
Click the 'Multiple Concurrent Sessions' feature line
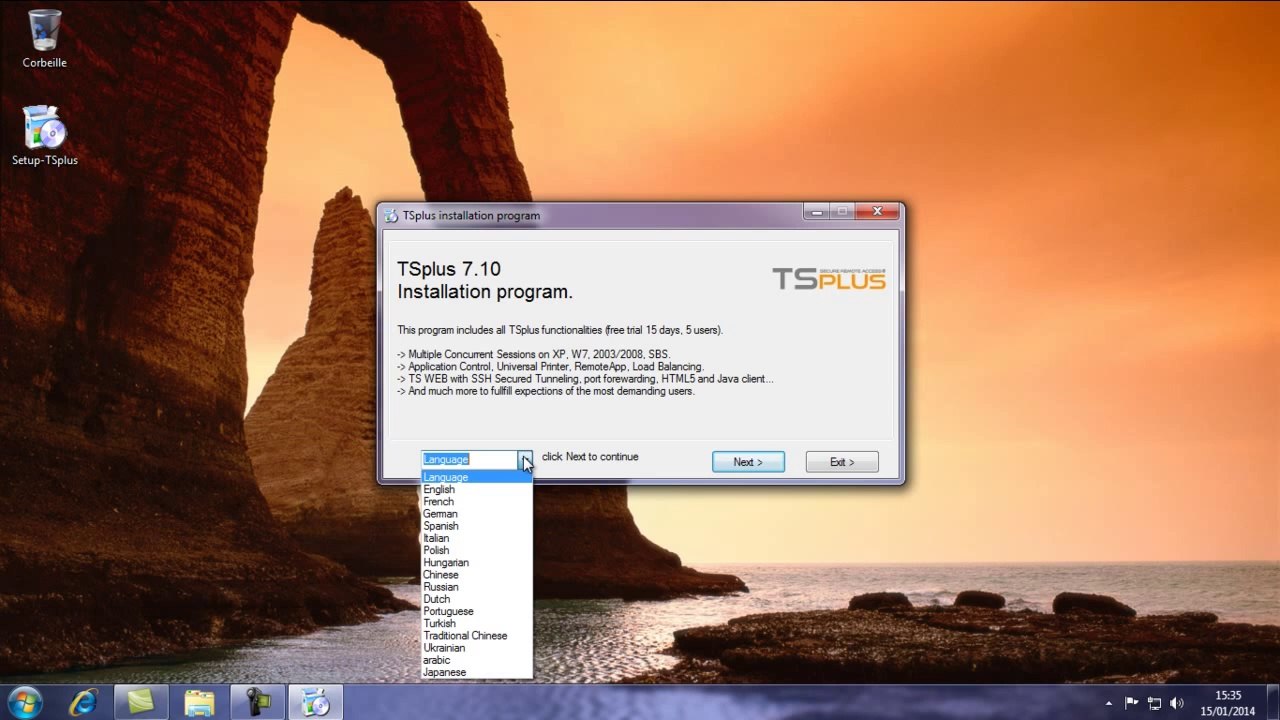click(x=533, y=354)
